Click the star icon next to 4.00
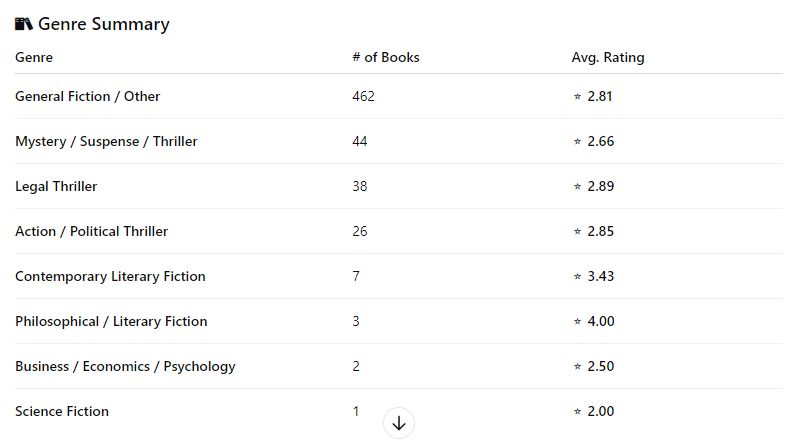This screenshot has height=445, width=789. [577, 322]
